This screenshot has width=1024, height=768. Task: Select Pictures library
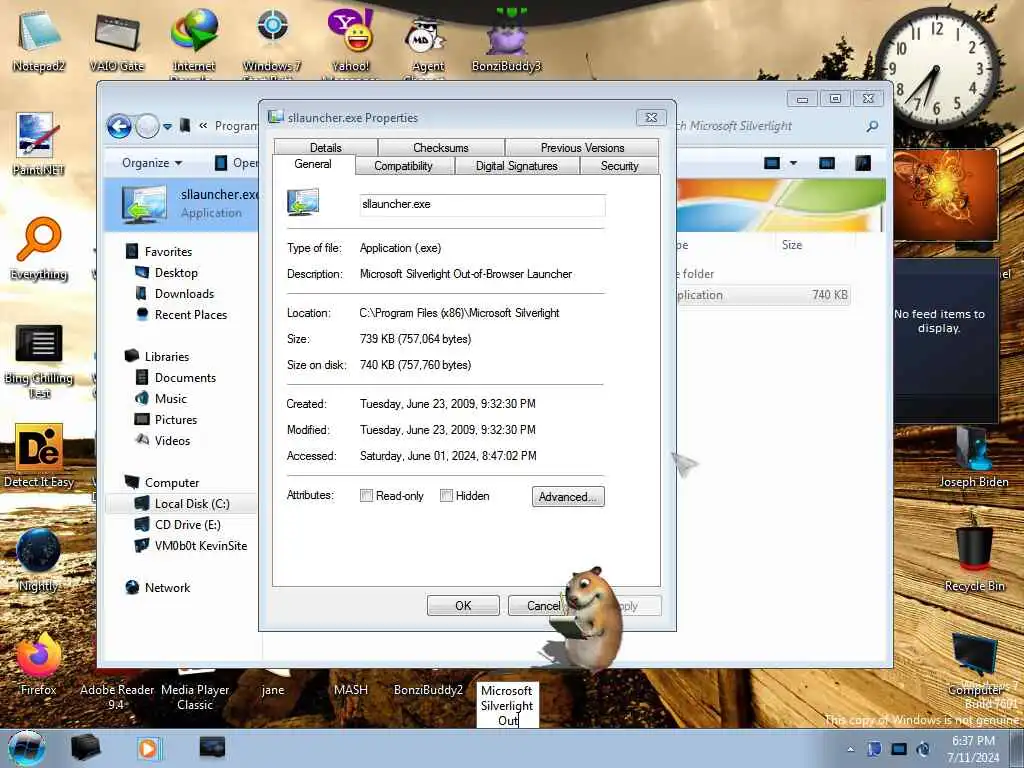[176, 419]
